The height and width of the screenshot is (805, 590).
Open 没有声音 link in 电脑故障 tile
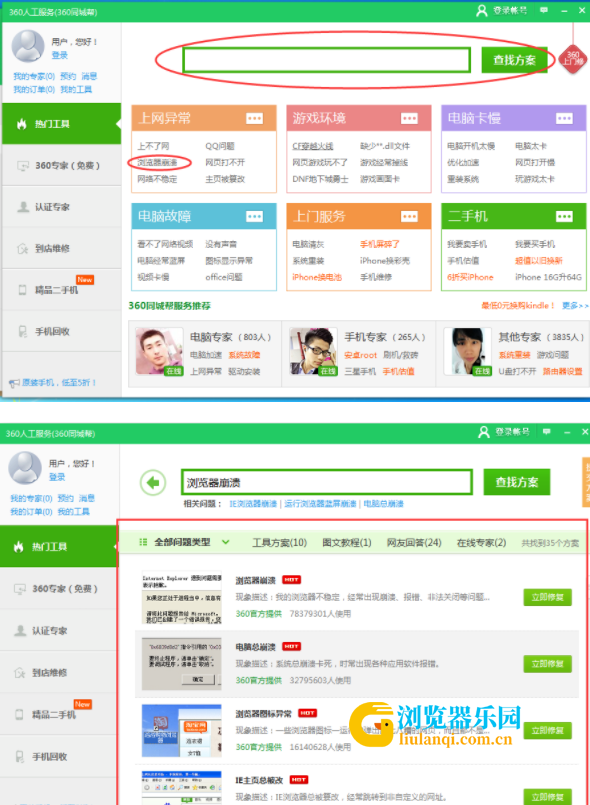click(221, 244)
